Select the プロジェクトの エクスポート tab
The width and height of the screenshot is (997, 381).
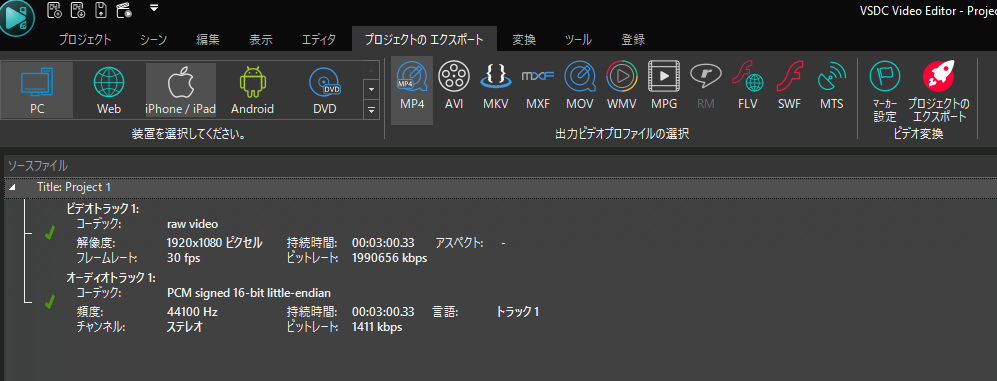tap(424, 39)
